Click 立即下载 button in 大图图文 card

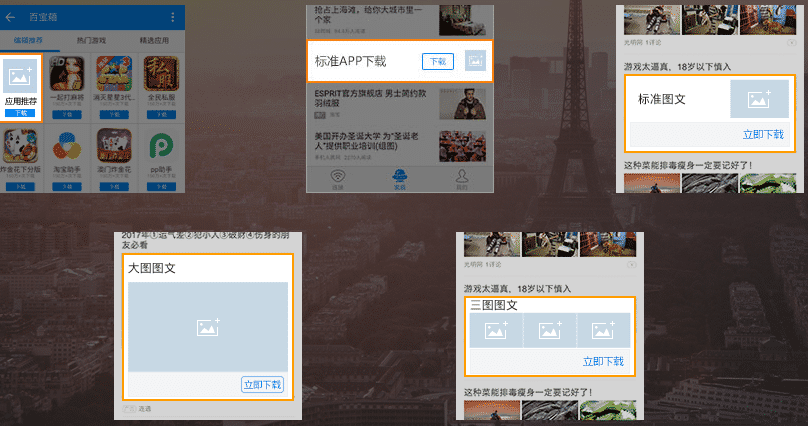tap(262, 384)
